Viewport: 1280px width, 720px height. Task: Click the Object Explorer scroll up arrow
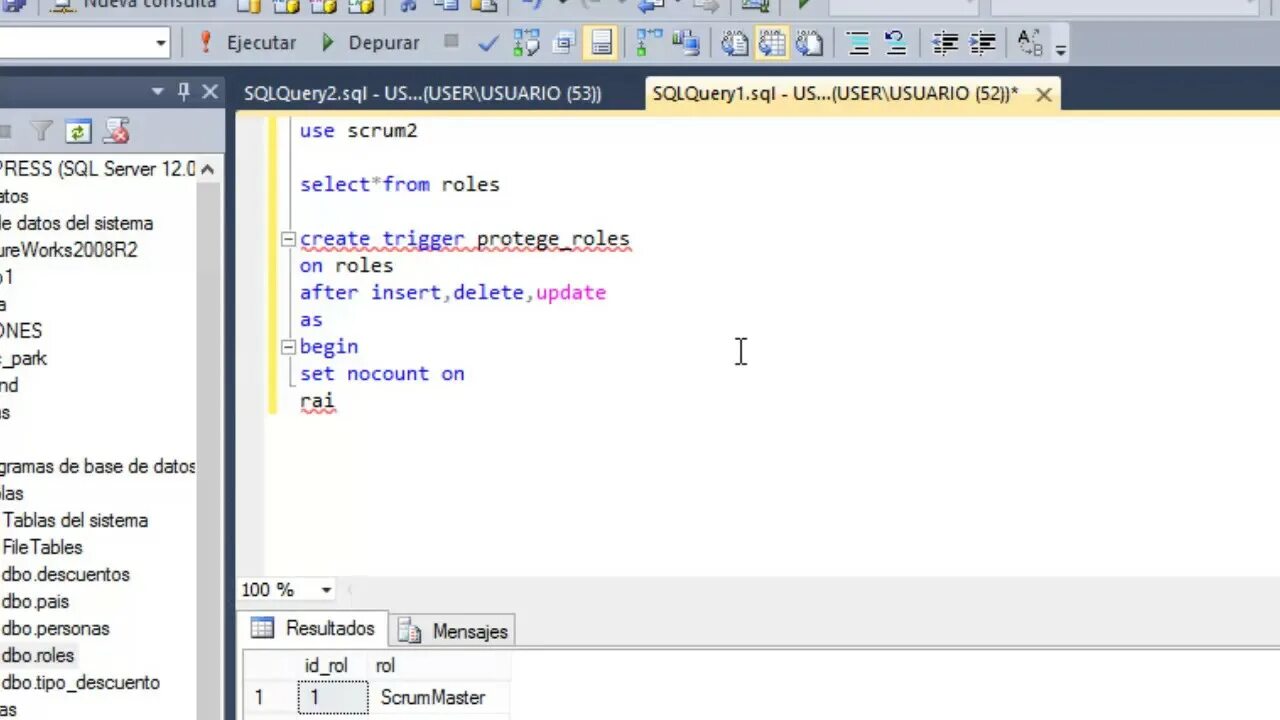(x=208, y=170)
